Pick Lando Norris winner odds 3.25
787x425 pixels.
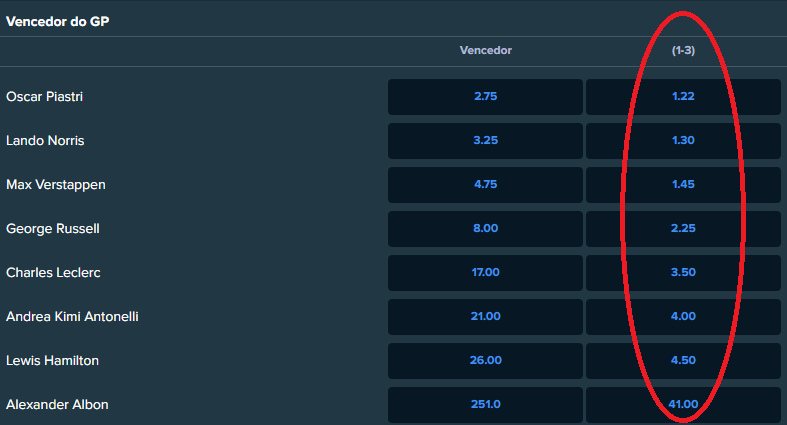485,140
